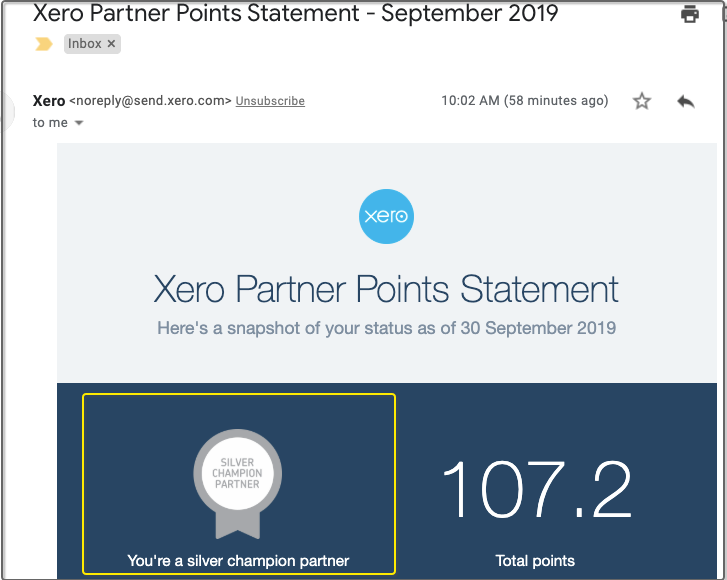Remove the Inbox label with the X

point(111,44)
